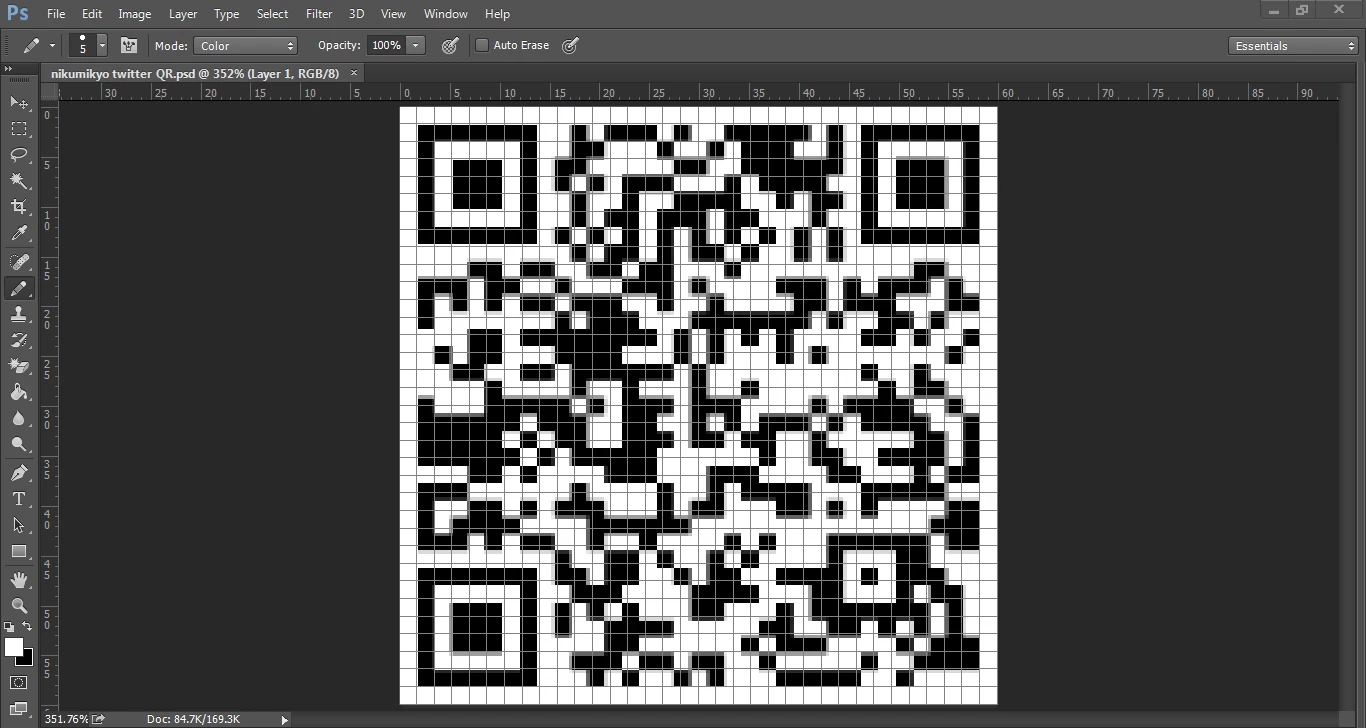
Task: Select the Clone Stamp tool
Action: point(19,314)
